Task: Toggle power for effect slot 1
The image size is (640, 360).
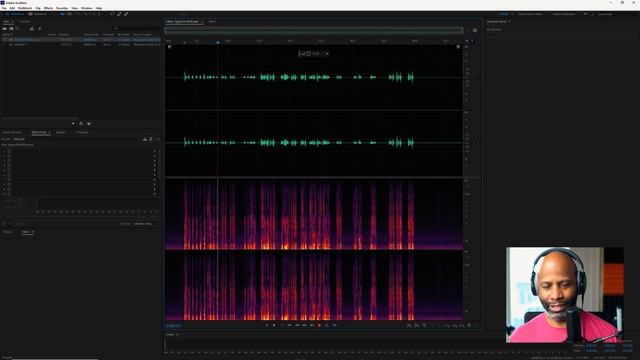Action: tap(9, 151)
